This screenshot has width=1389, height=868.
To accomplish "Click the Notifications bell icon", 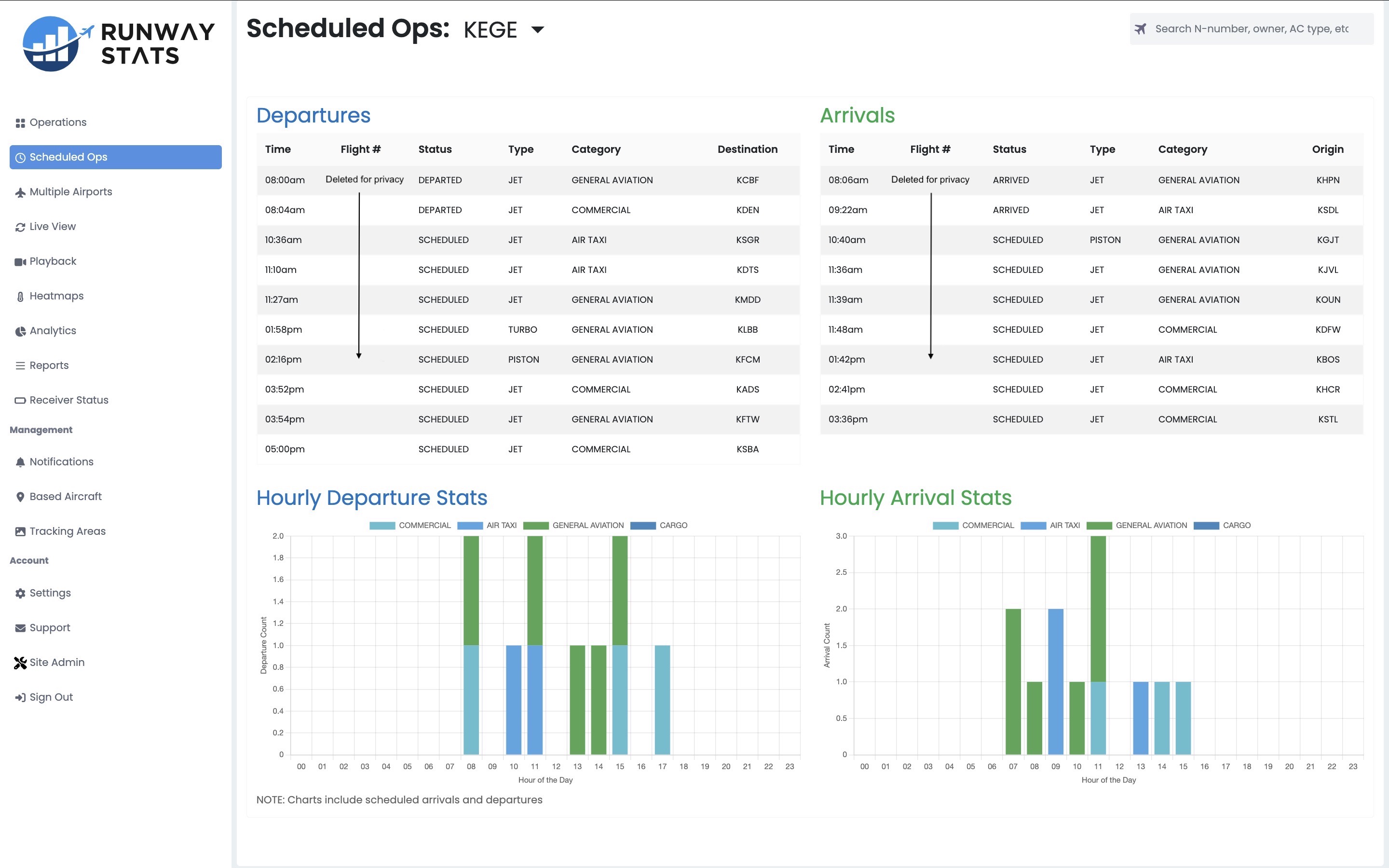I will (x=20, y=462).
